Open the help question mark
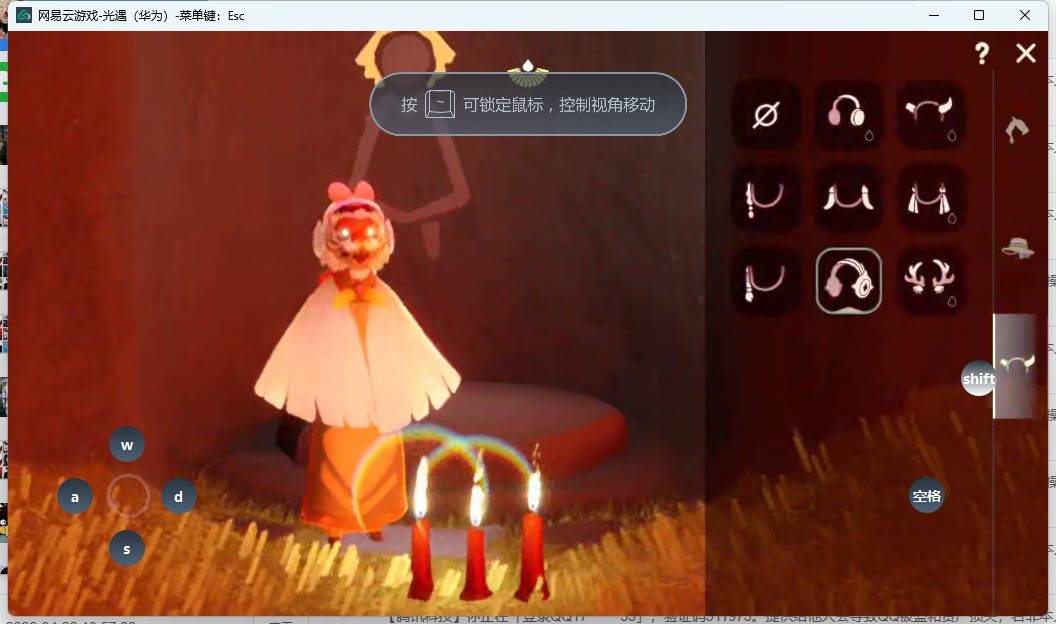1056x624 pixels. coord(982,53)
